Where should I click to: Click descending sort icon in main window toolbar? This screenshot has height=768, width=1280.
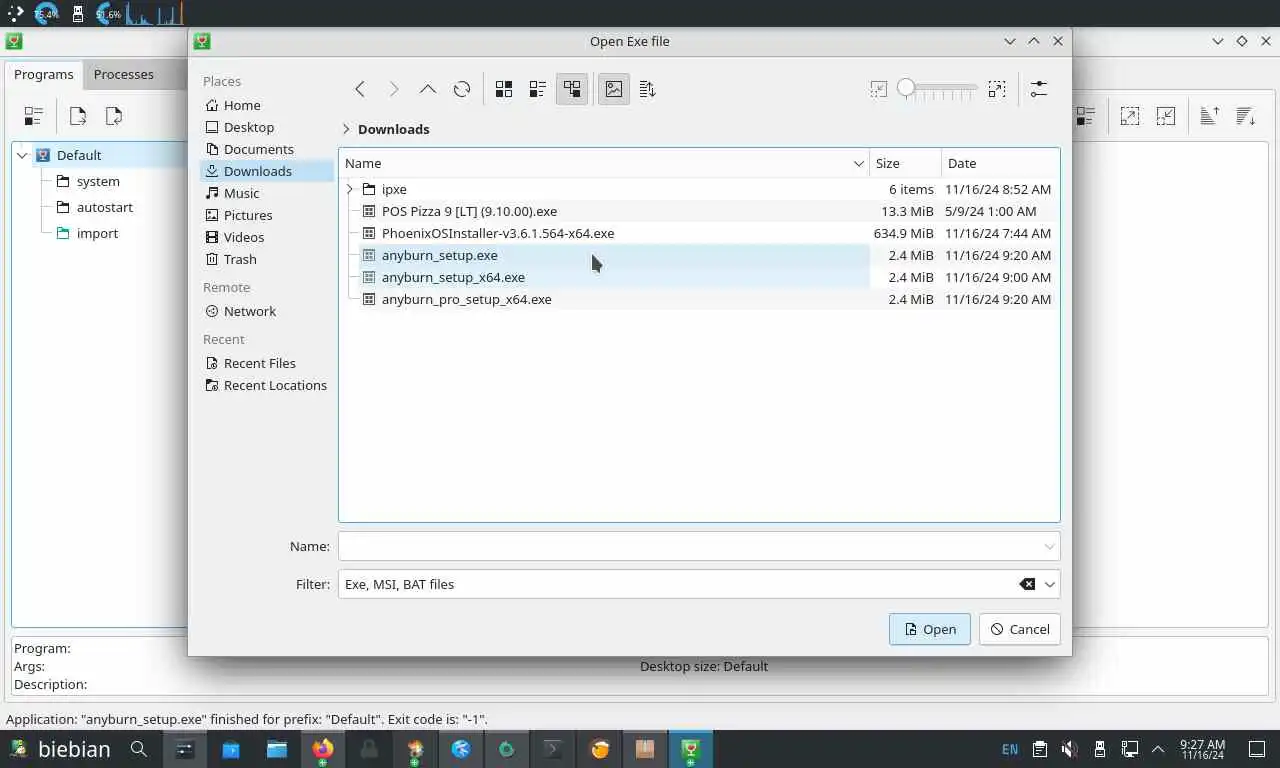pos(1245,116)
